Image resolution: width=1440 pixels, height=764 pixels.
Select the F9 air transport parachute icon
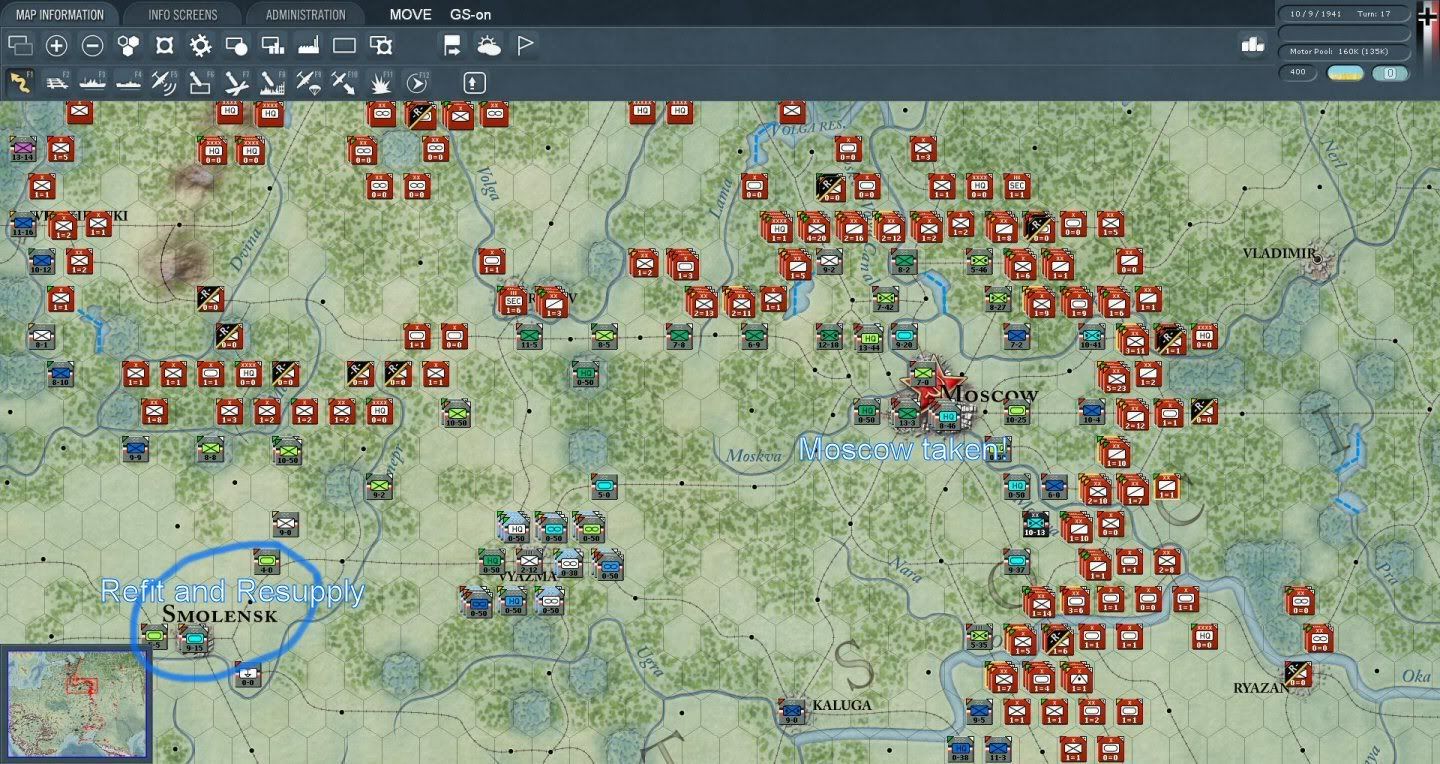(x=308, y=83)
